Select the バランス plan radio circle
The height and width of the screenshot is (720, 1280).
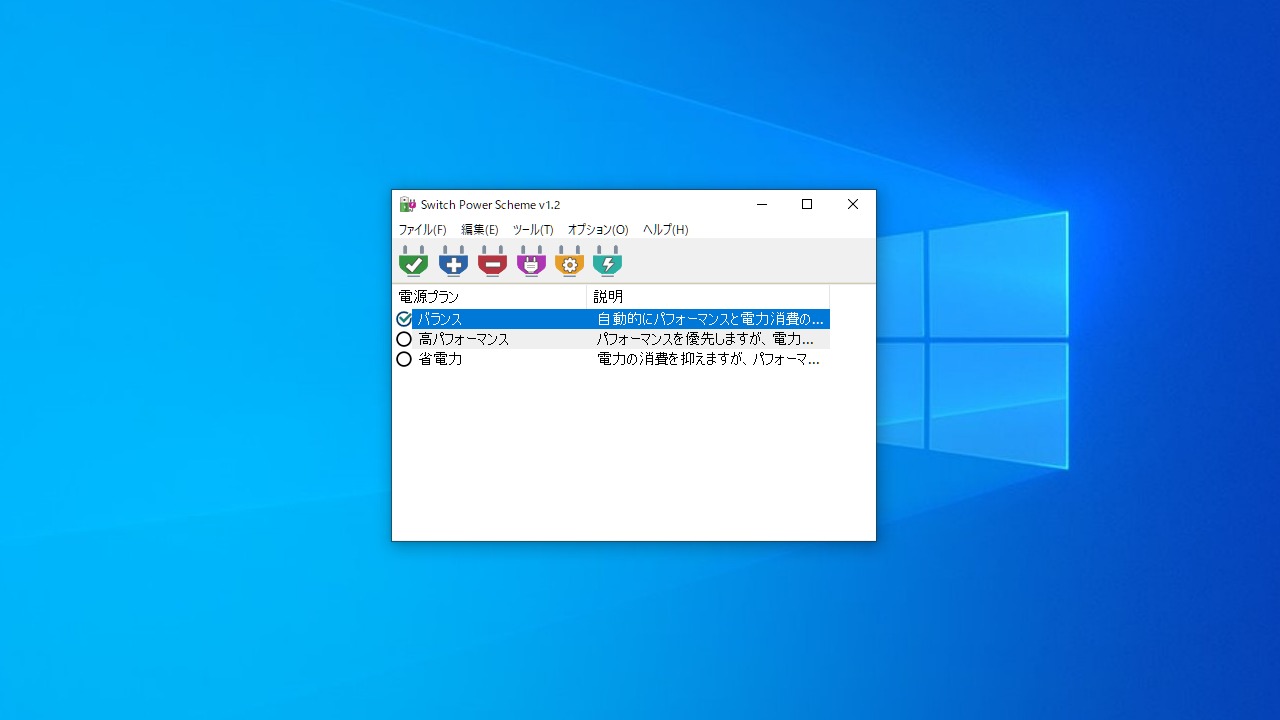pyautogui.click(x=404, y=319)
